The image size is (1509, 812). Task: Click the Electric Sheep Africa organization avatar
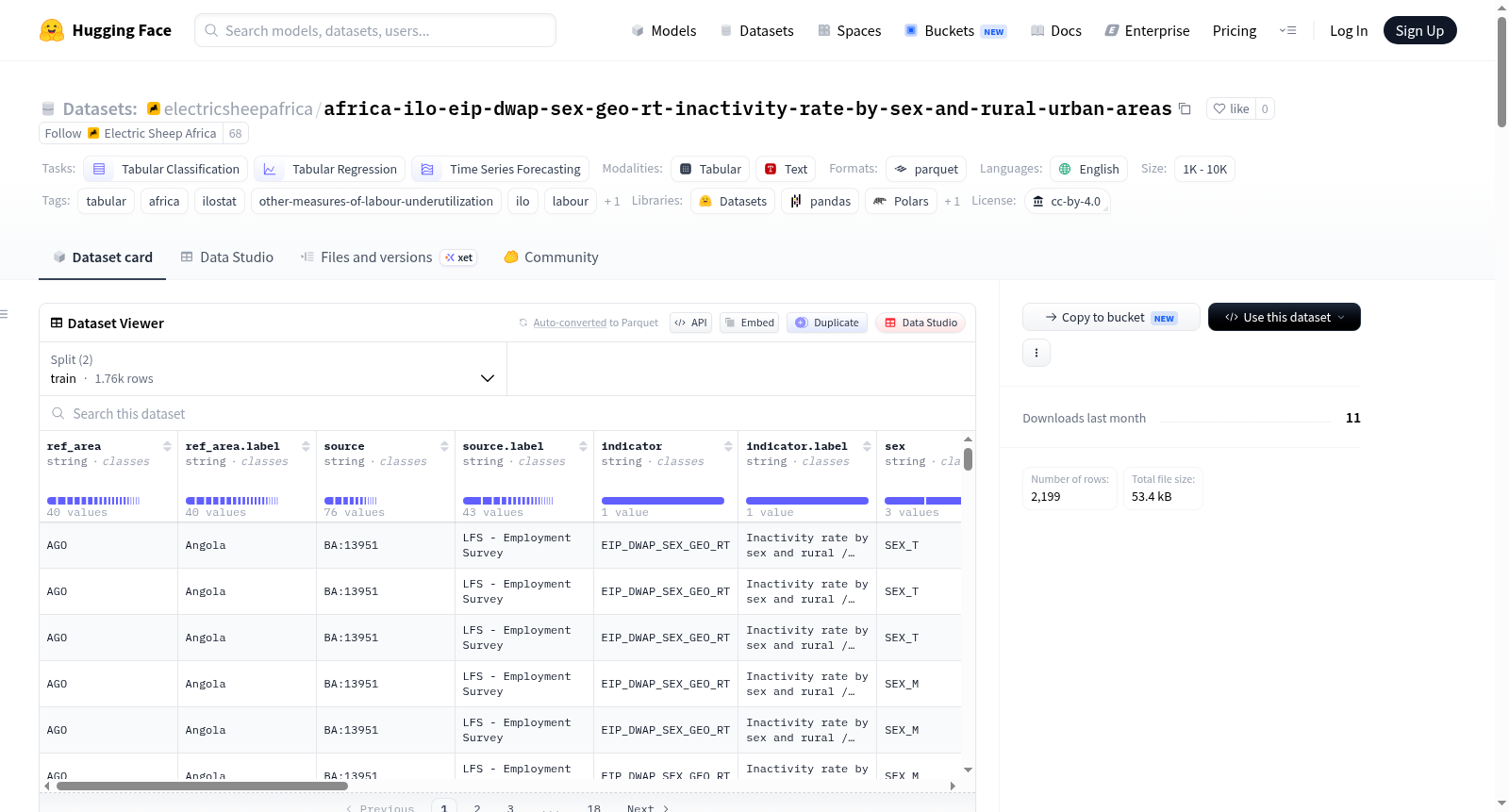point(93,133)
